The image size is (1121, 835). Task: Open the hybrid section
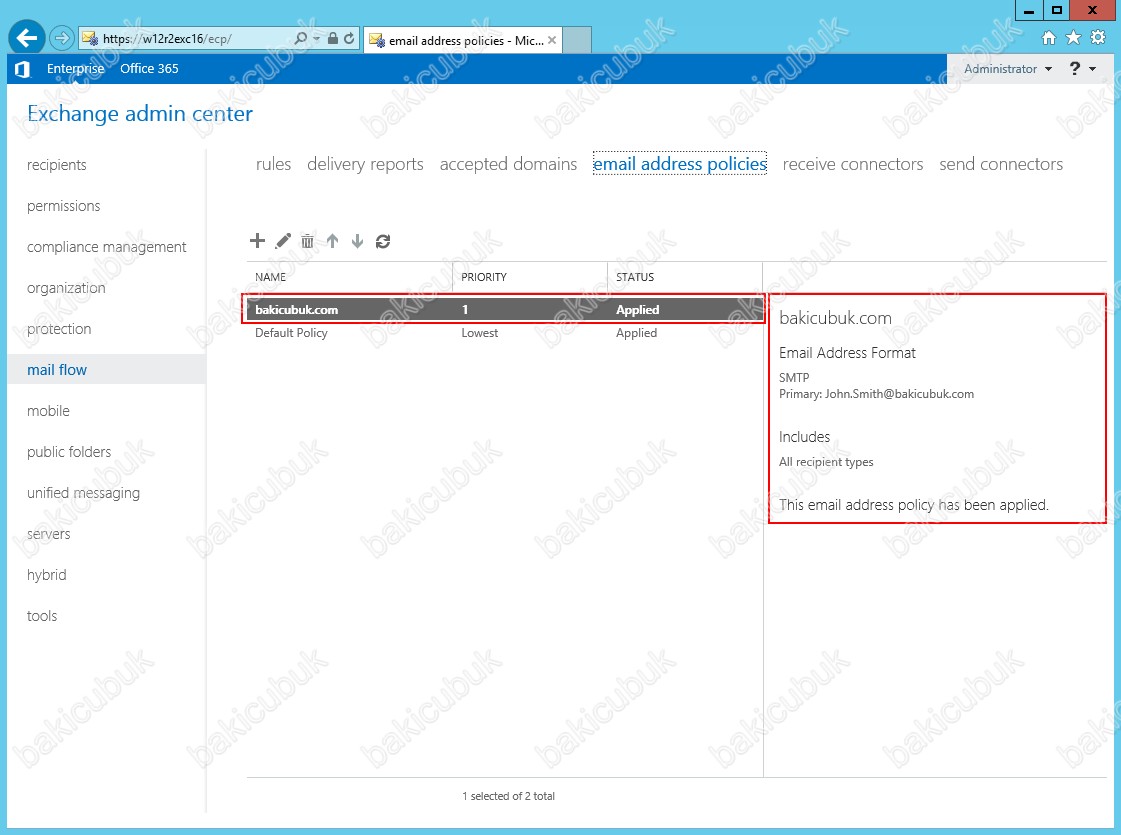point(46,575)
